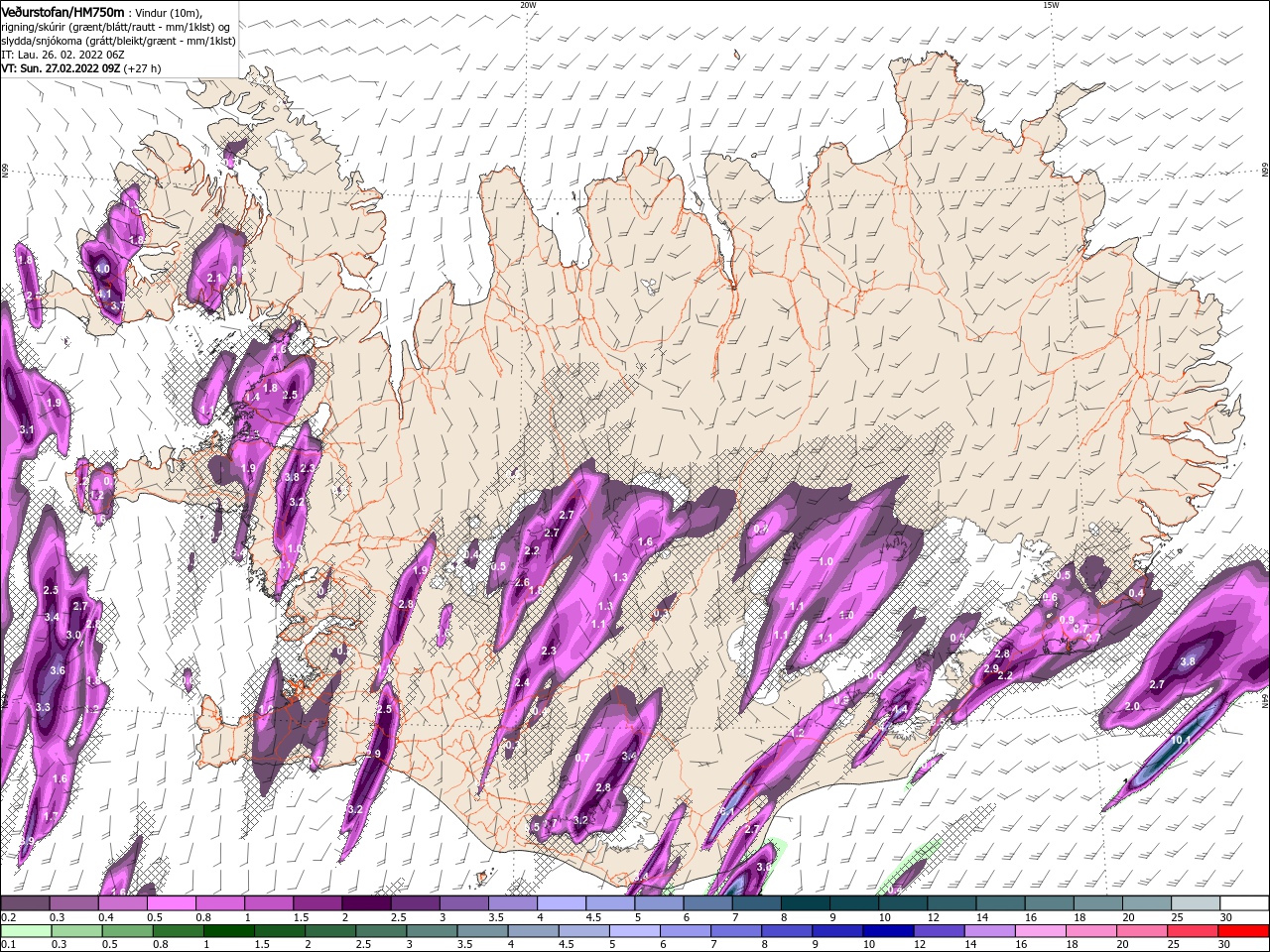This screenshot has height=952, width=1270.
Task: Pick the bright pink snow swatch between 0.5 and 0.8
Action: pyautogui.click(x=171, y=903)
